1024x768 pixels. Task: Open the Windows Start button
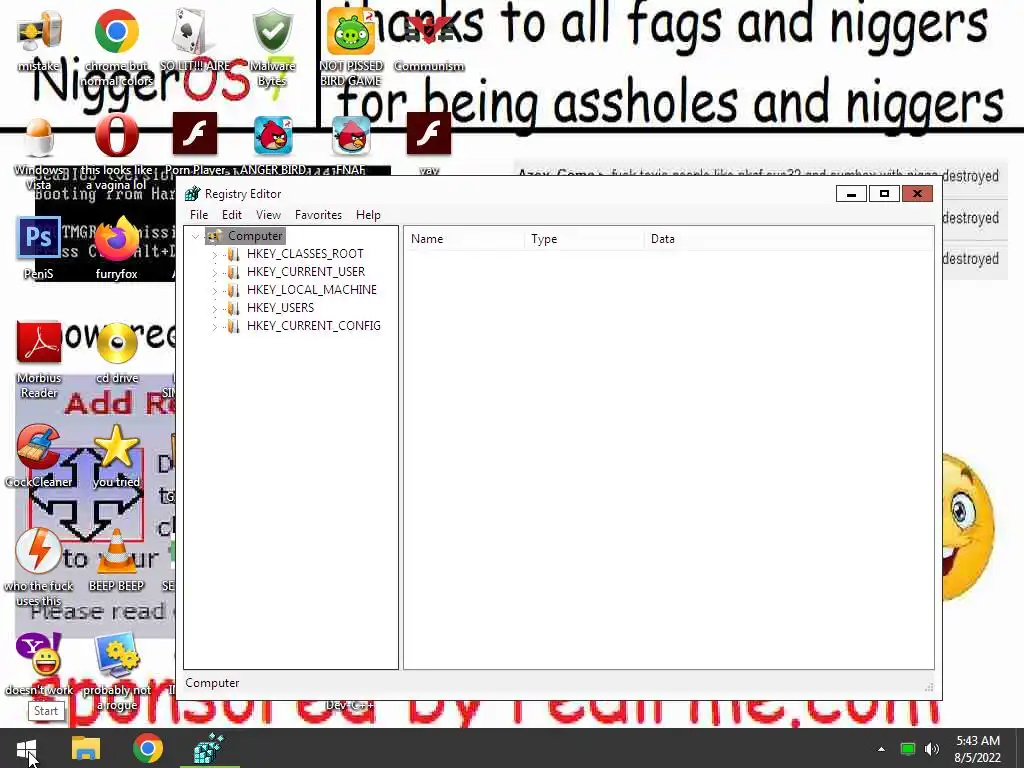pos(26,749)
